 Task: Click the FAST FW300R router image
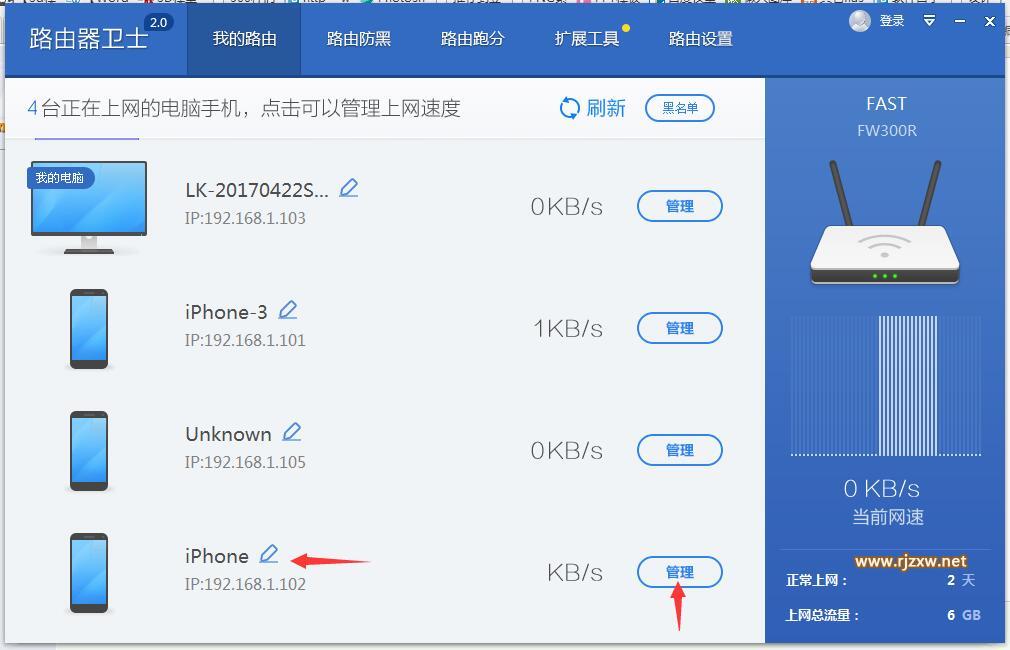(885, 223)
